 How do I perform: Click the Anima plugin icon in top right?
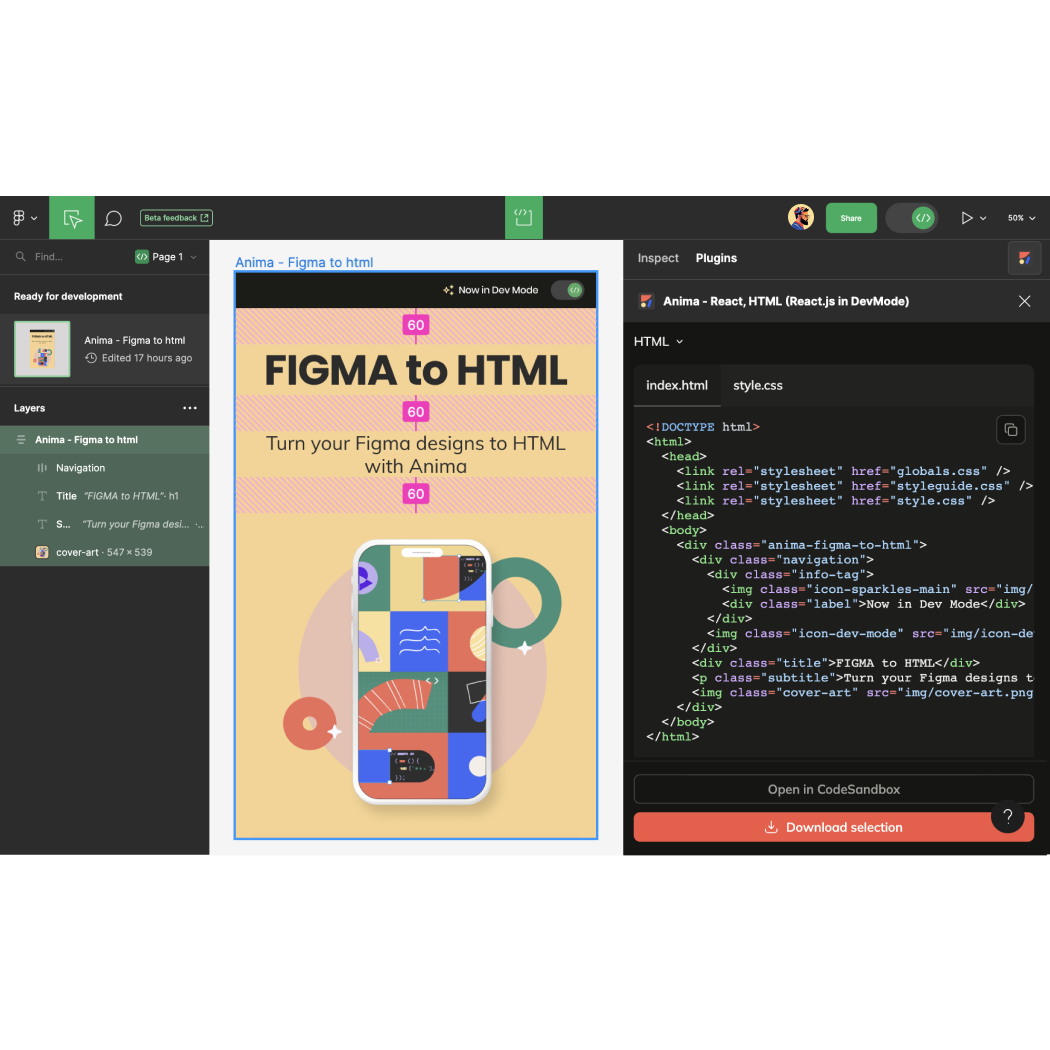tap(1024, 258)
